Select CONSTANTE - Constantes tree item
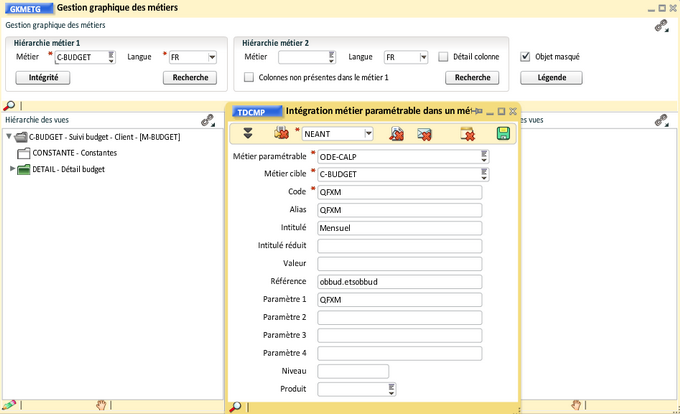This screenshot has height=414, width=680. [x=74, y=153]
